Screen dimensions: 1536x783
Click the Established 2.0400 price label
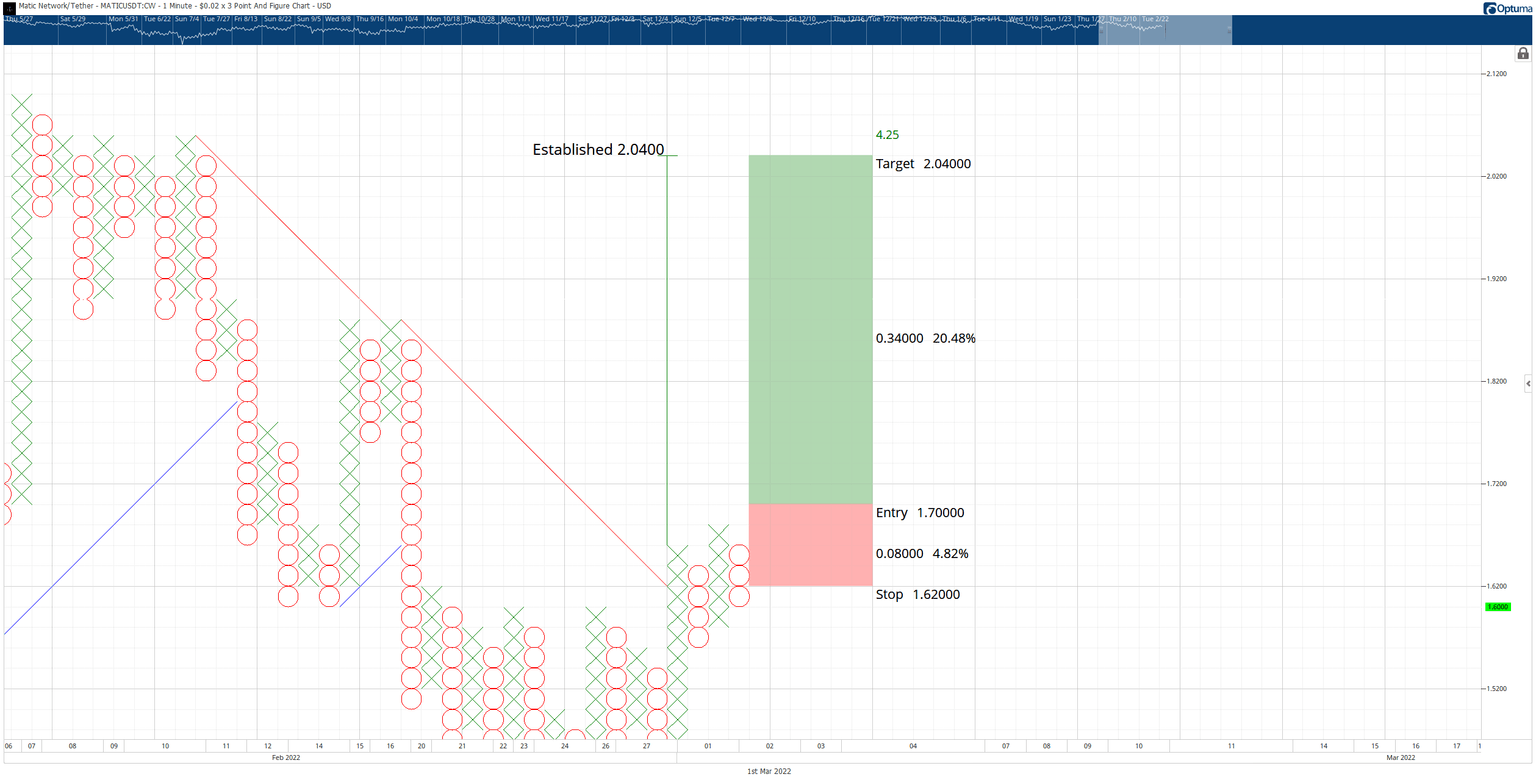598,150
